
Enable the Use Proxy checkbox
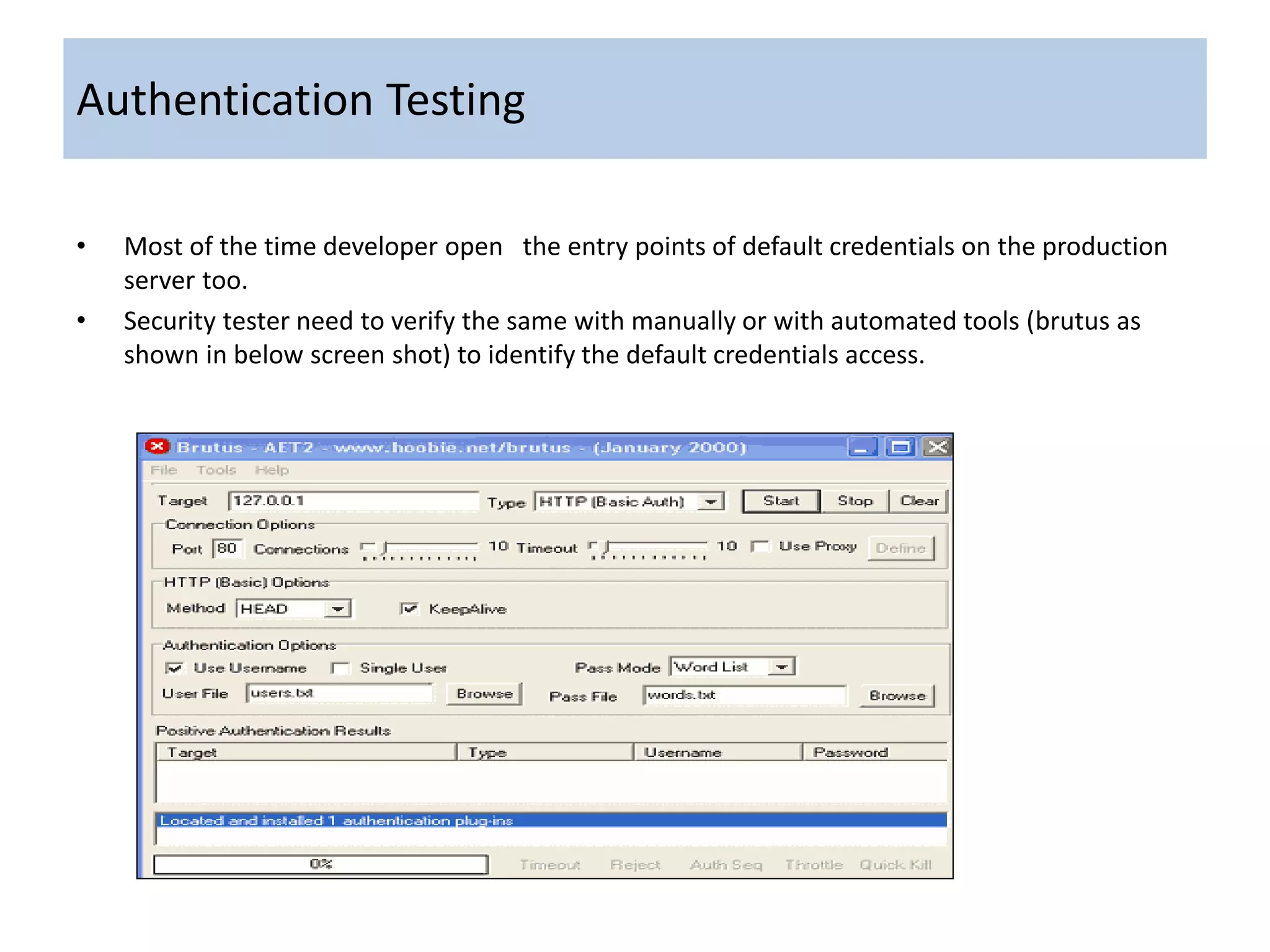point(759,546)
